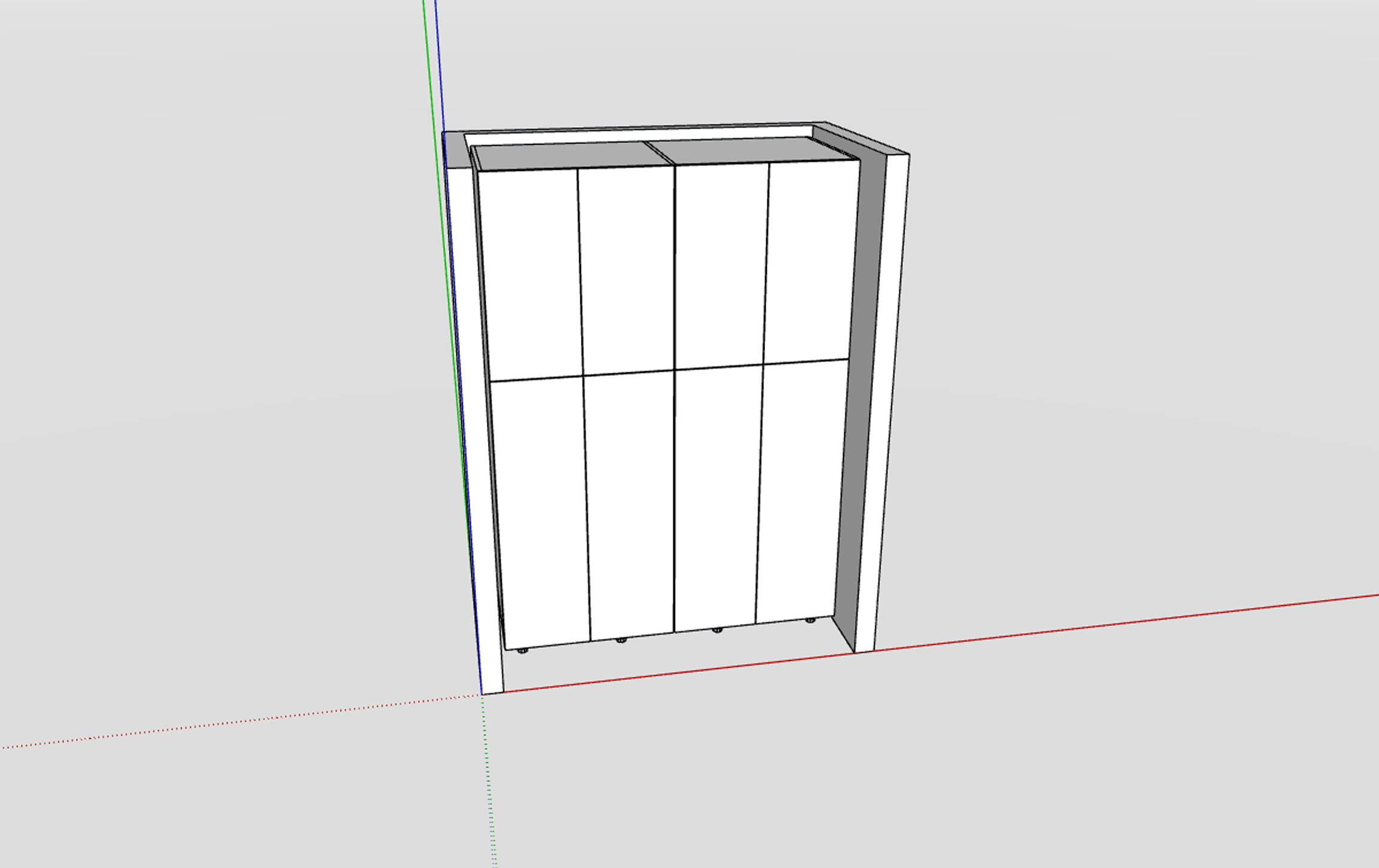Click the axes origin point
The image size is (1379, 868).
pyautogui.click(x=482, y=694)
